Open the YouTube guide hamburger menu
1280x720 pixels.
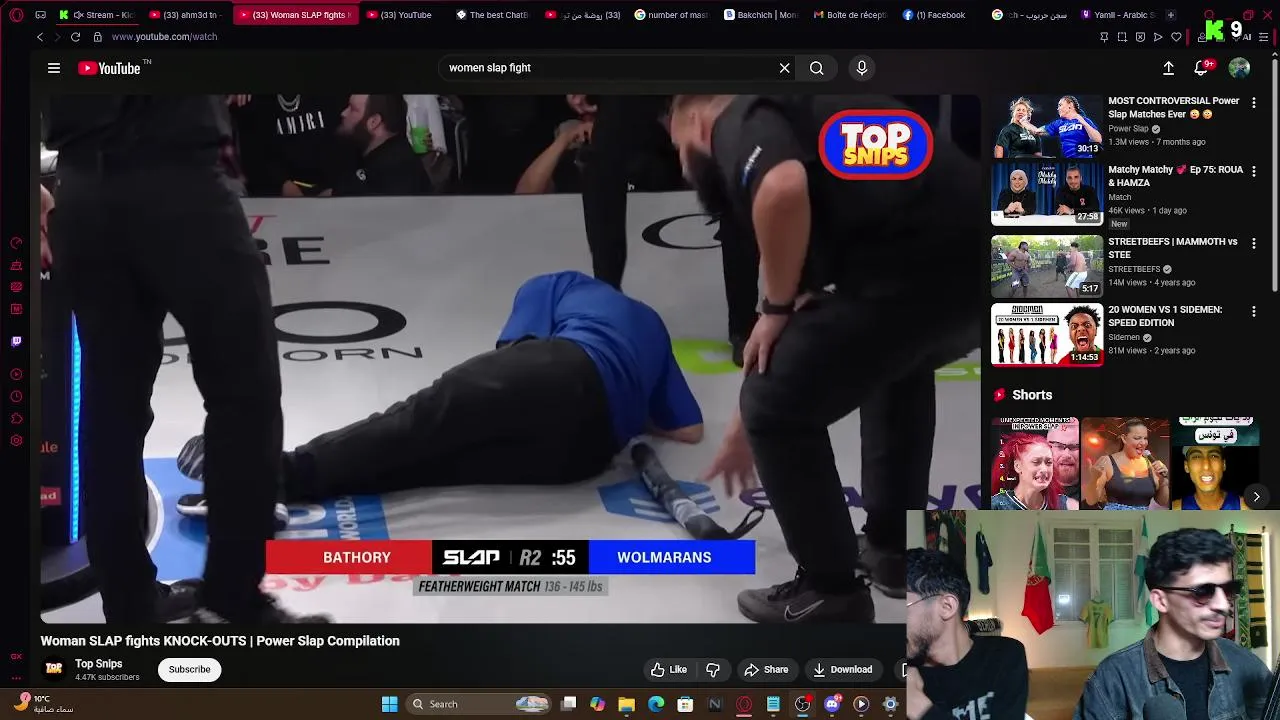coord(54,68)
